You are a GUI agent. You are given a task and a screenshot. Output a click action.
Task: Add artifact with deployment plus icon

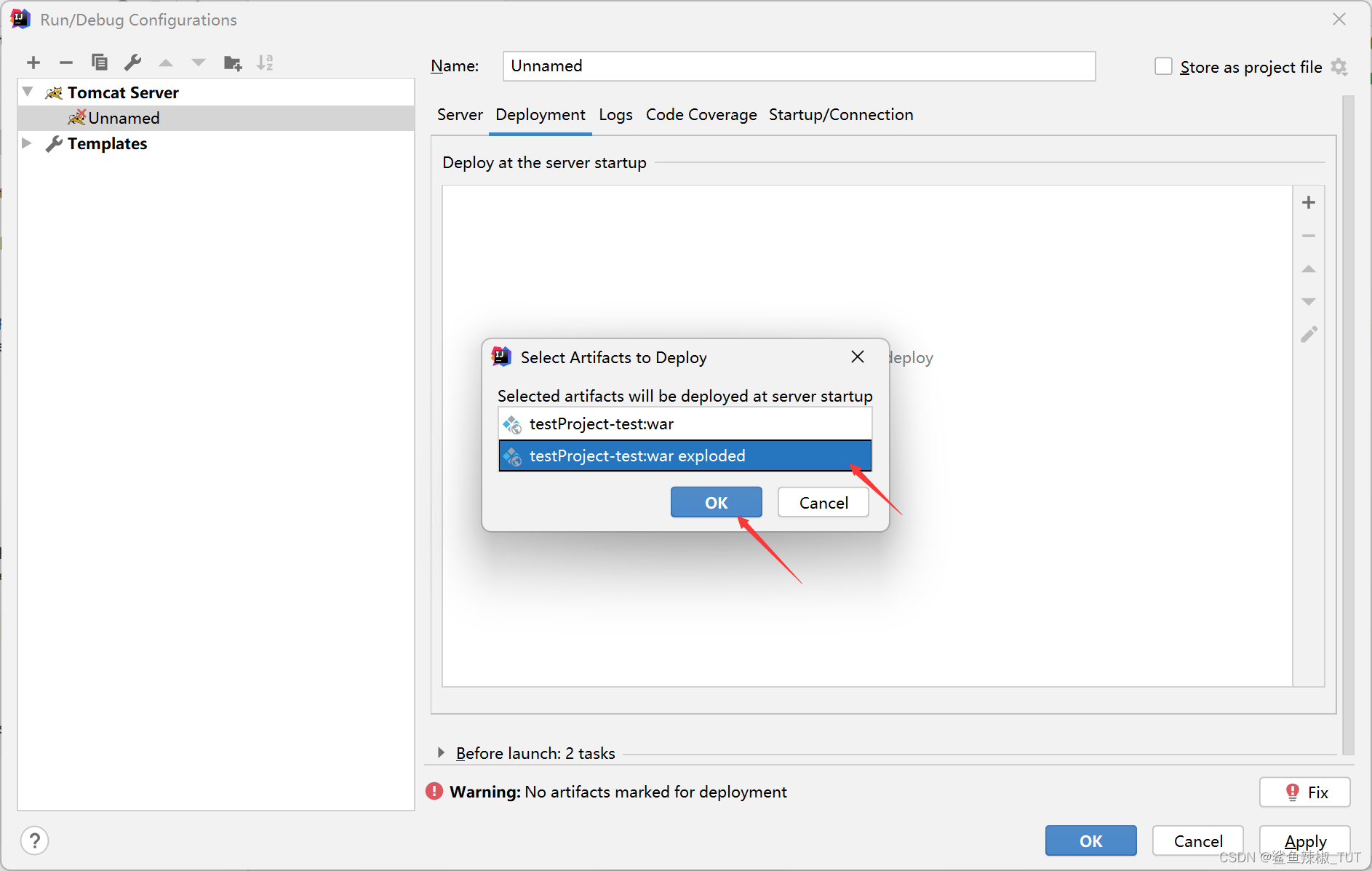[x=1309, y=202]
